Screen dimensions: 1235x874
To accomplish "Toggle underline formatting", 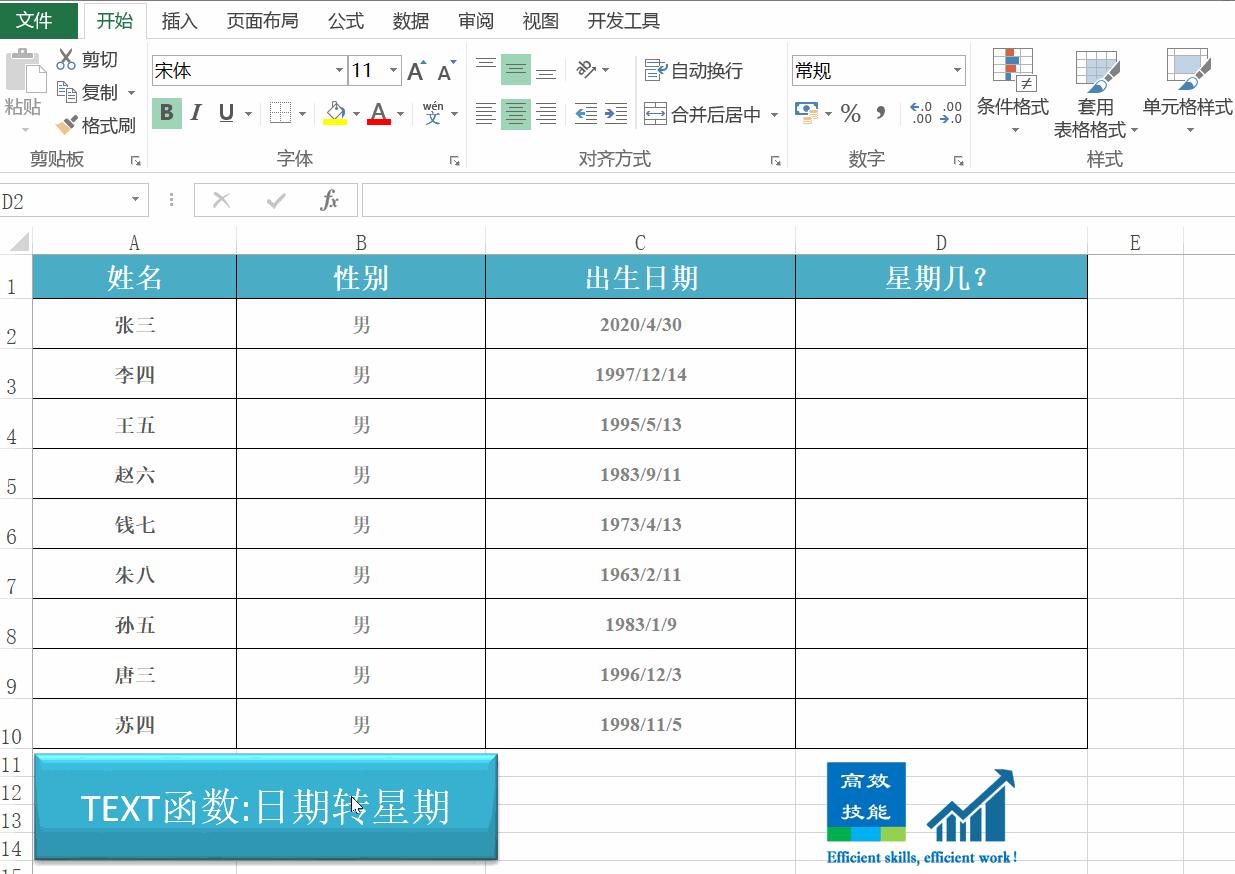I will [227, 113].
